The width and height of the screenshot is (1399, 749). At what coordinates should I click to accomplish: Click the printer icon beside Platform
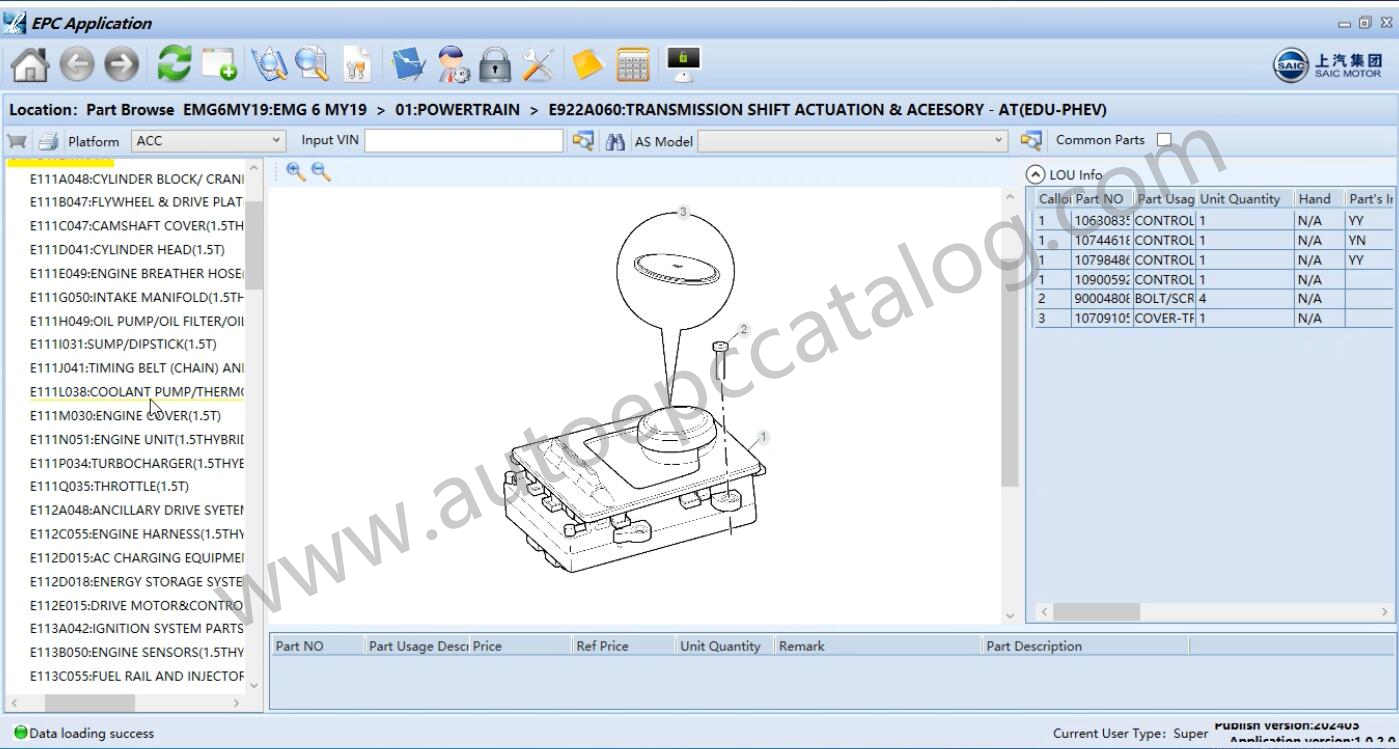(48, 142)
